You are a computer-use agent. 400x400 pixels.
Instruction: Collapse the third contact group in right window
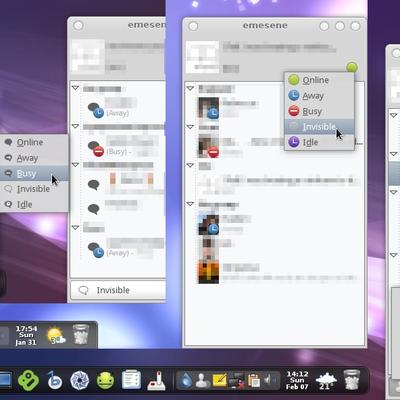click(190, 165)
